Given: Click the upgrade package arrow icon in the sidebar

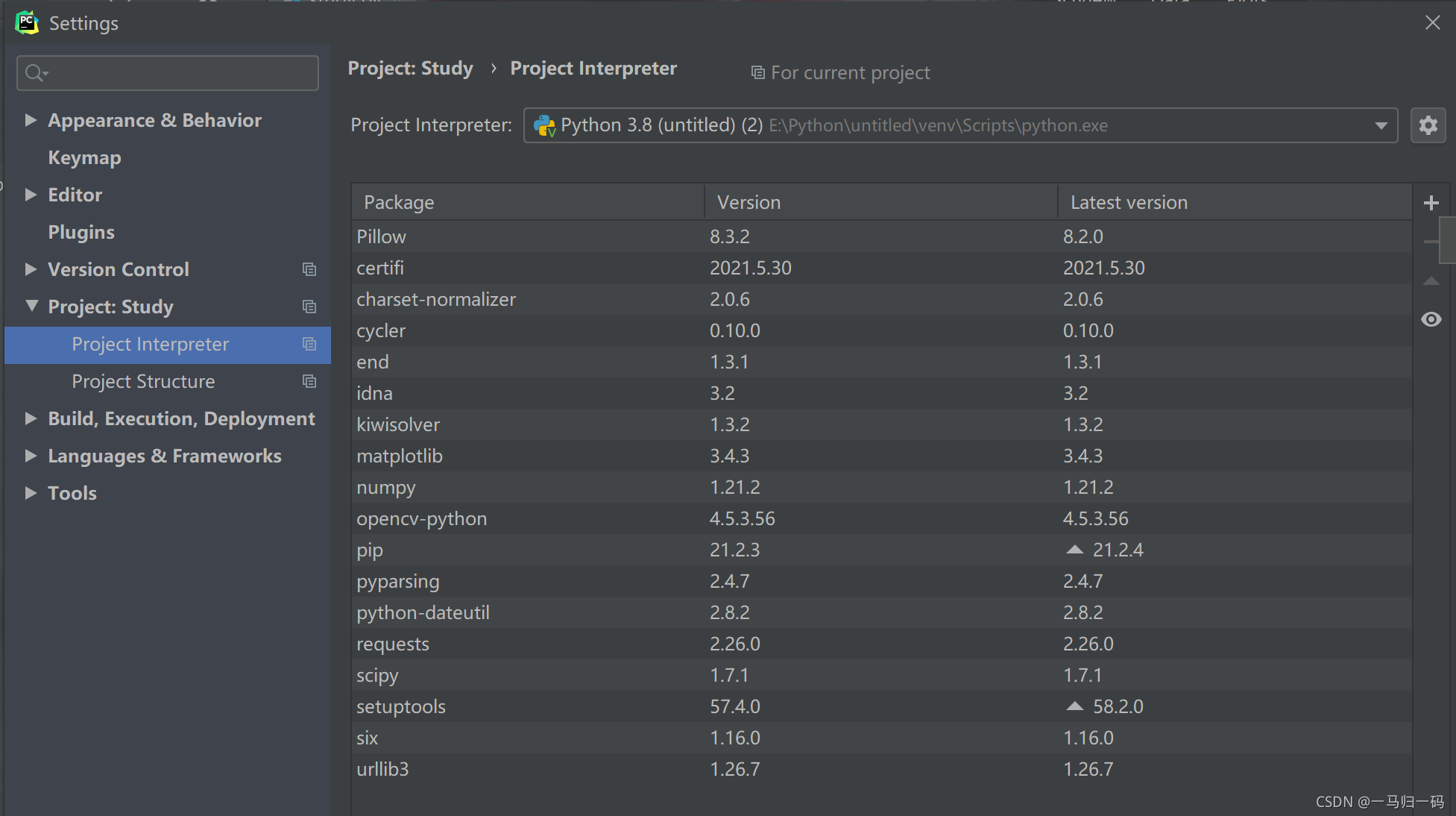Looking at the screenshot, I should [1431, 281].
